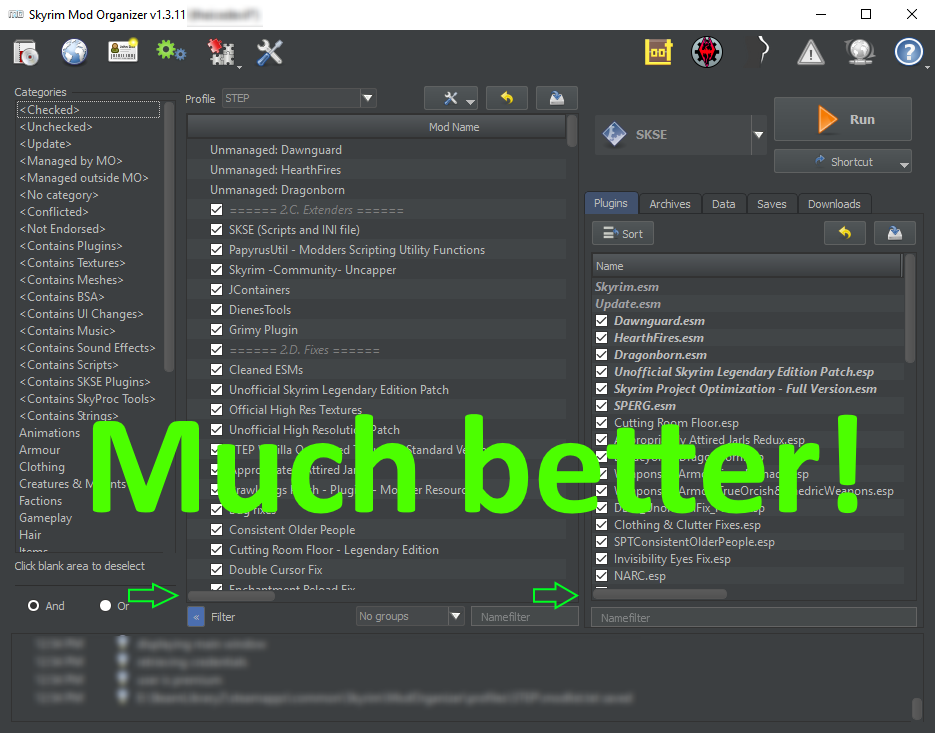The image size is (935, 733).
Task: Click the Install Mod from archive icon
Action: click(x=25, y=52)
